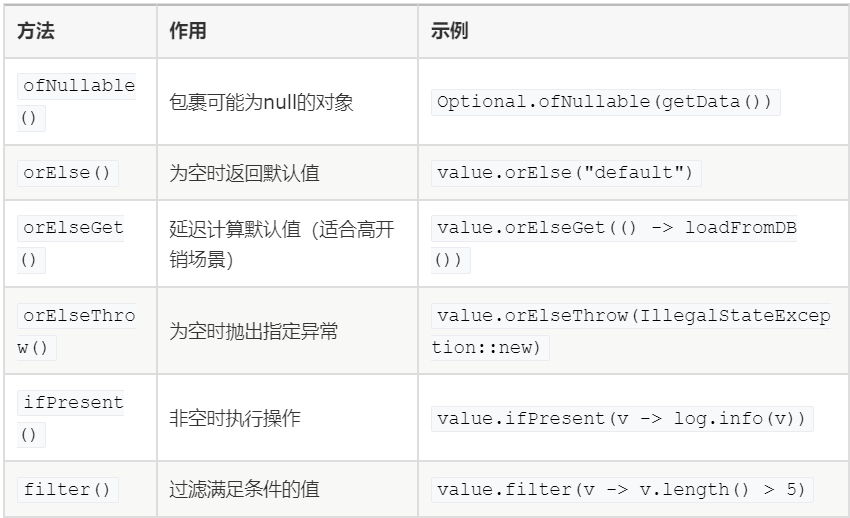Click the filter() method code
The height and width of the screenshot is (518, 850).
pyautogui.click(x=68, y=490)
